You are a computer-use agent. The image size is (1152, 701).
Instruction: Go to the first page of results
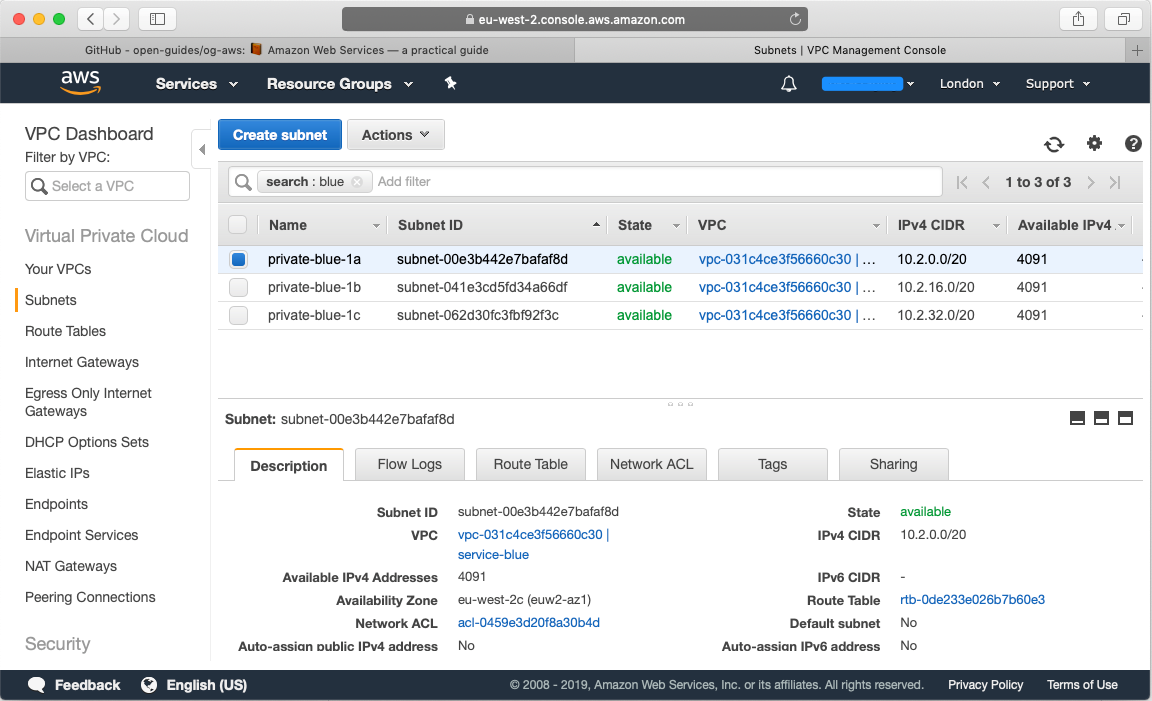tap(962, 182)
